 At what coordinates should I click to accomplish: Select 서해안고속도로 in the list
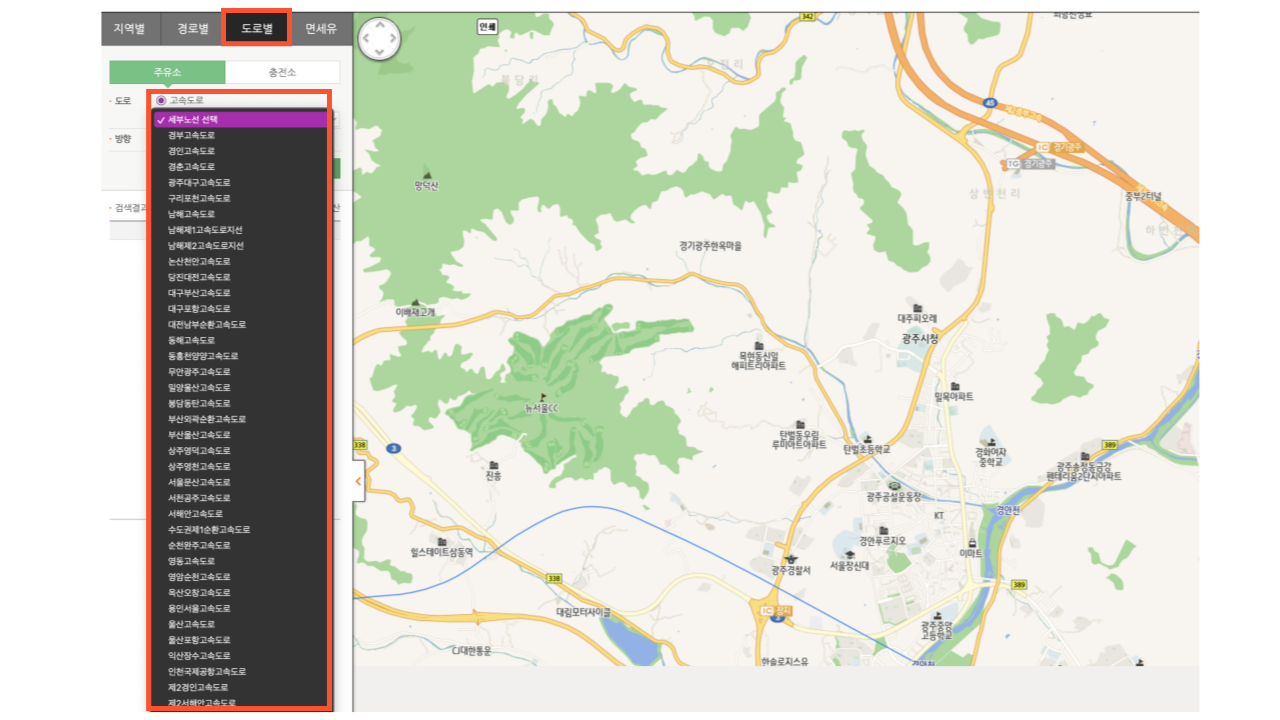click(x=240, y=514)
